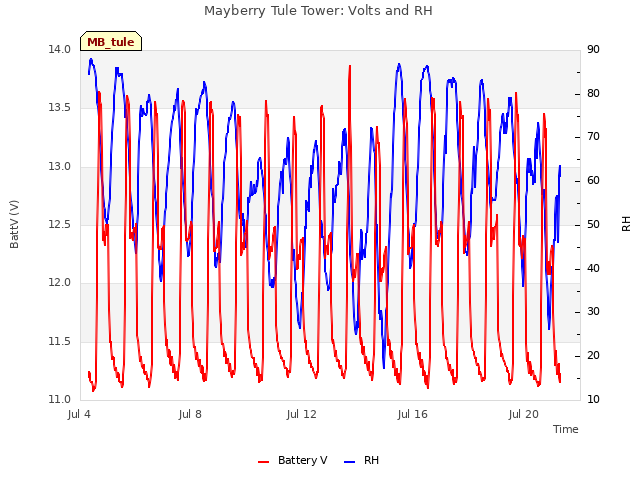Screen dimensions: 640x480
Task: Click the 80 RH tick label
Action: point(593,93)
